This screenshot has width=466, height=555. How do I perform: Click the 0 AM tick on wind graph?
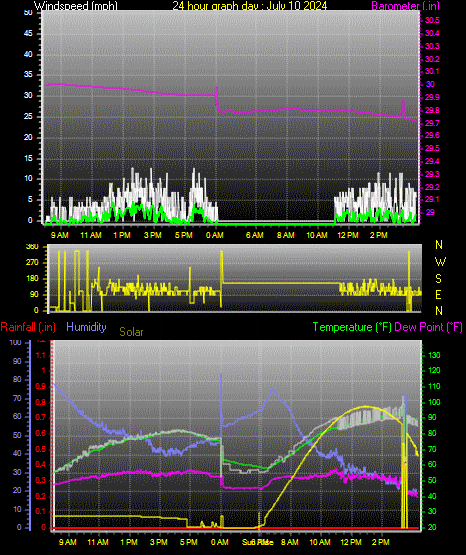[x=214, y=235]
